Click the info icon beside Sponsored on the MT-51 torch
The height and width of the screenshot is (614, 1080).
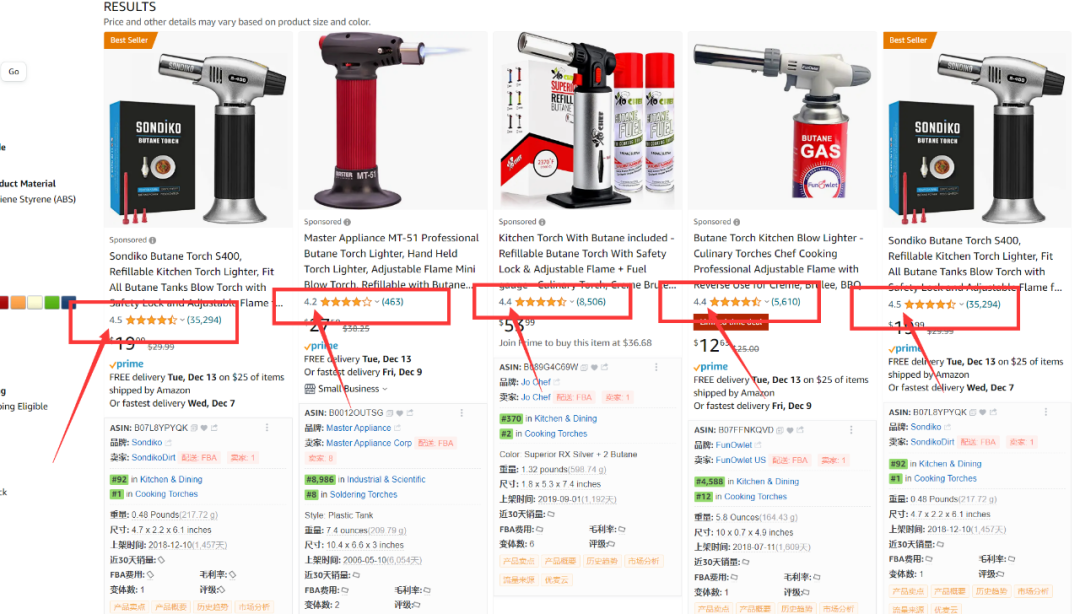347,222
